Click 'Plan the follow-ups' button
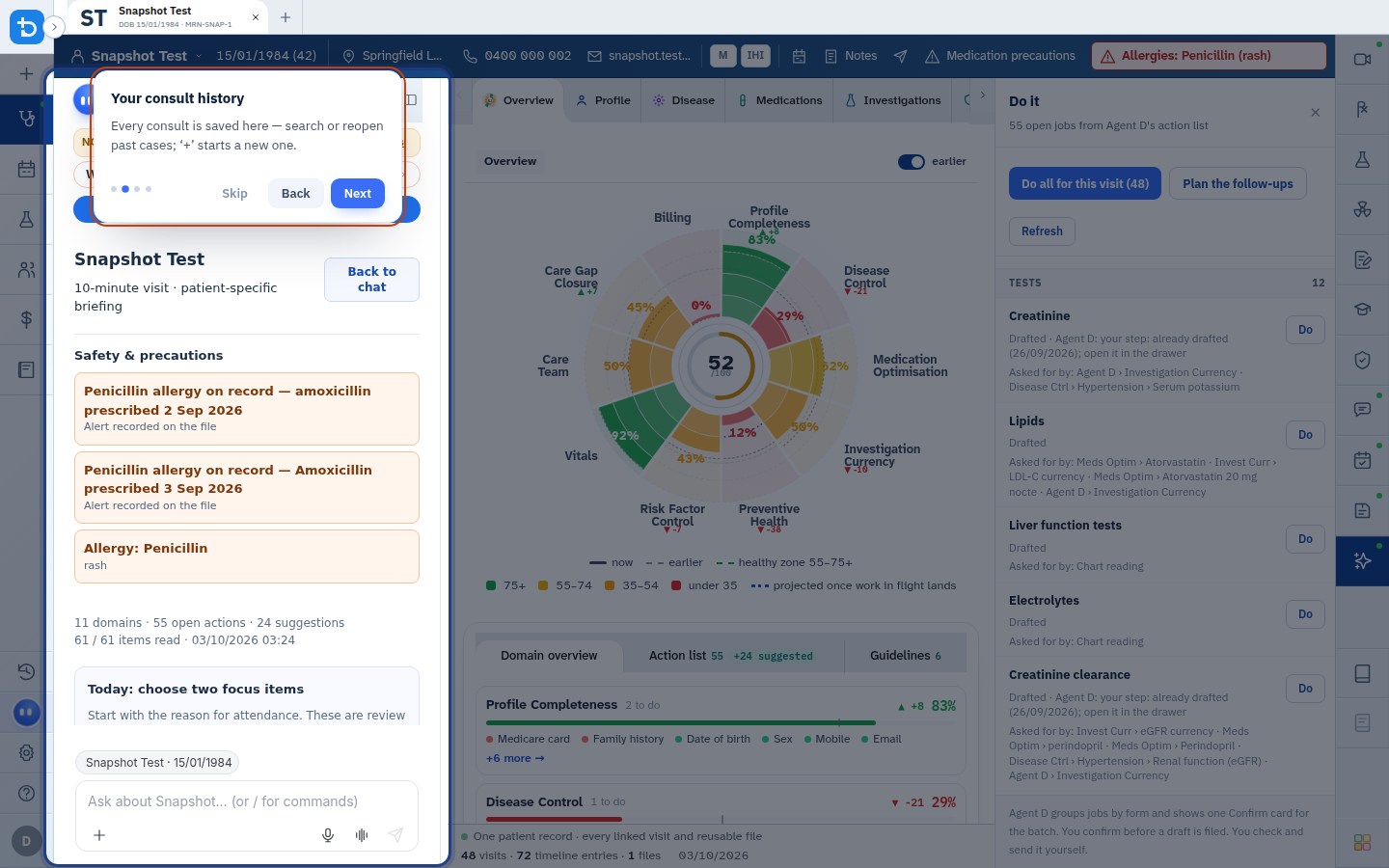The width and height of the screenshot is (1389, 868). 1238,184
